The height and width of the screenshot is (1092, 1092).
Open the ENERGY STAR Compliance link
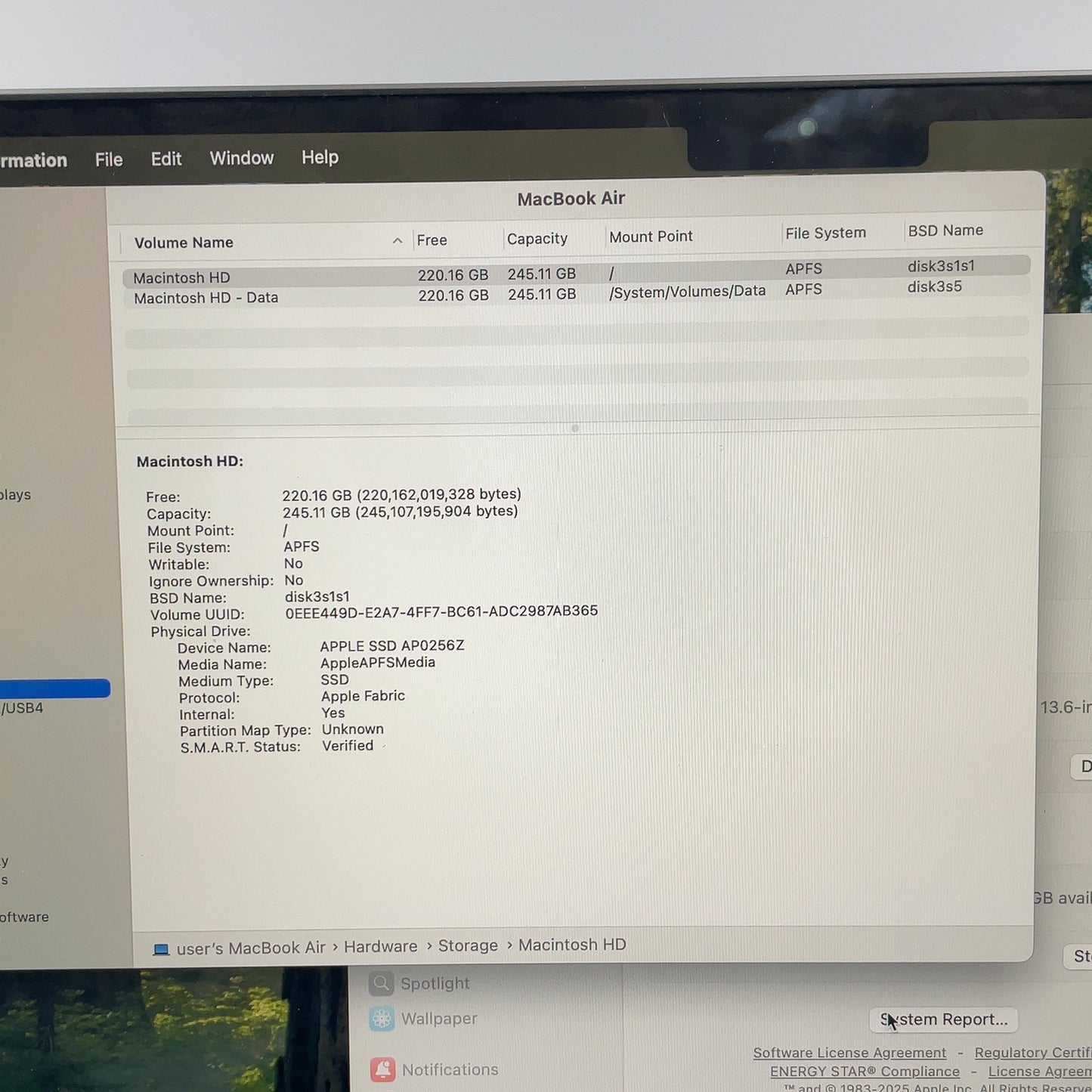coord(865,1072)
